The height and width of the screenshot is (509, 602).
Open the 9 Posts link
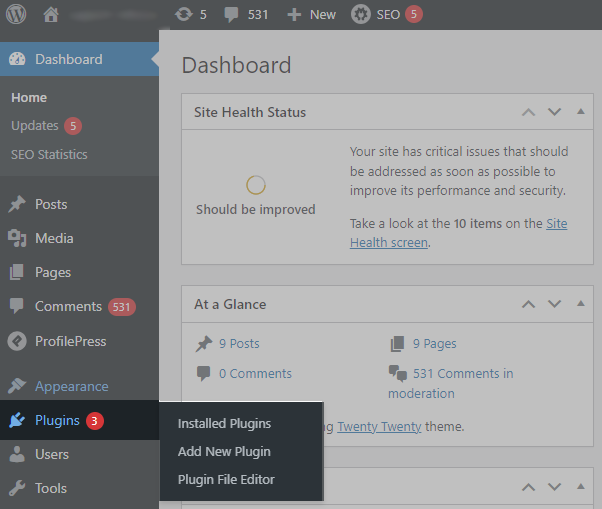[238, 343]
